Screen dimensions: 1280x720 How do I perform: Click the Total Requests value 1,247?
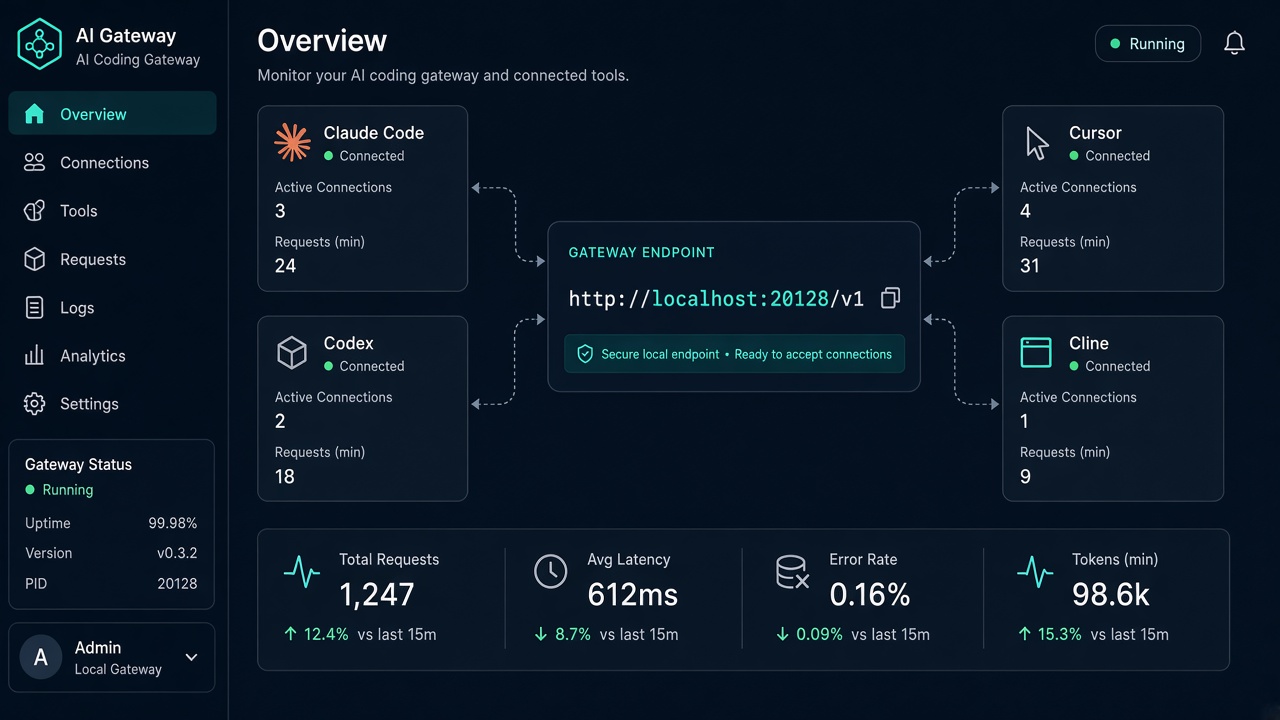pos(376,595)
